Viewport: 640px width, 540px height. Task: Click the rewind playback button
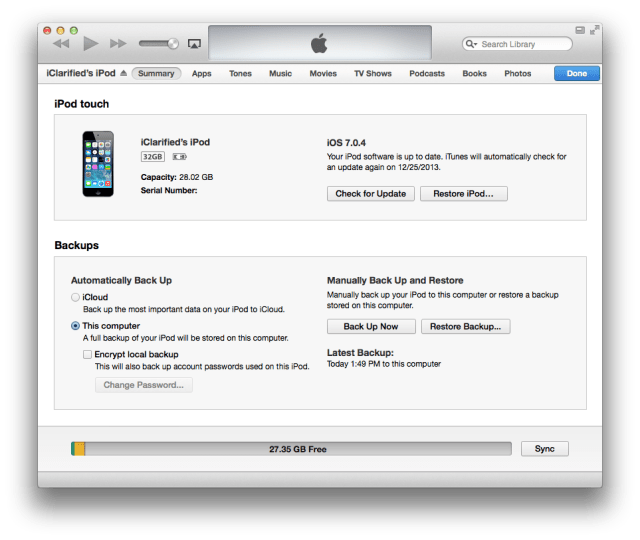click(62, 44)
